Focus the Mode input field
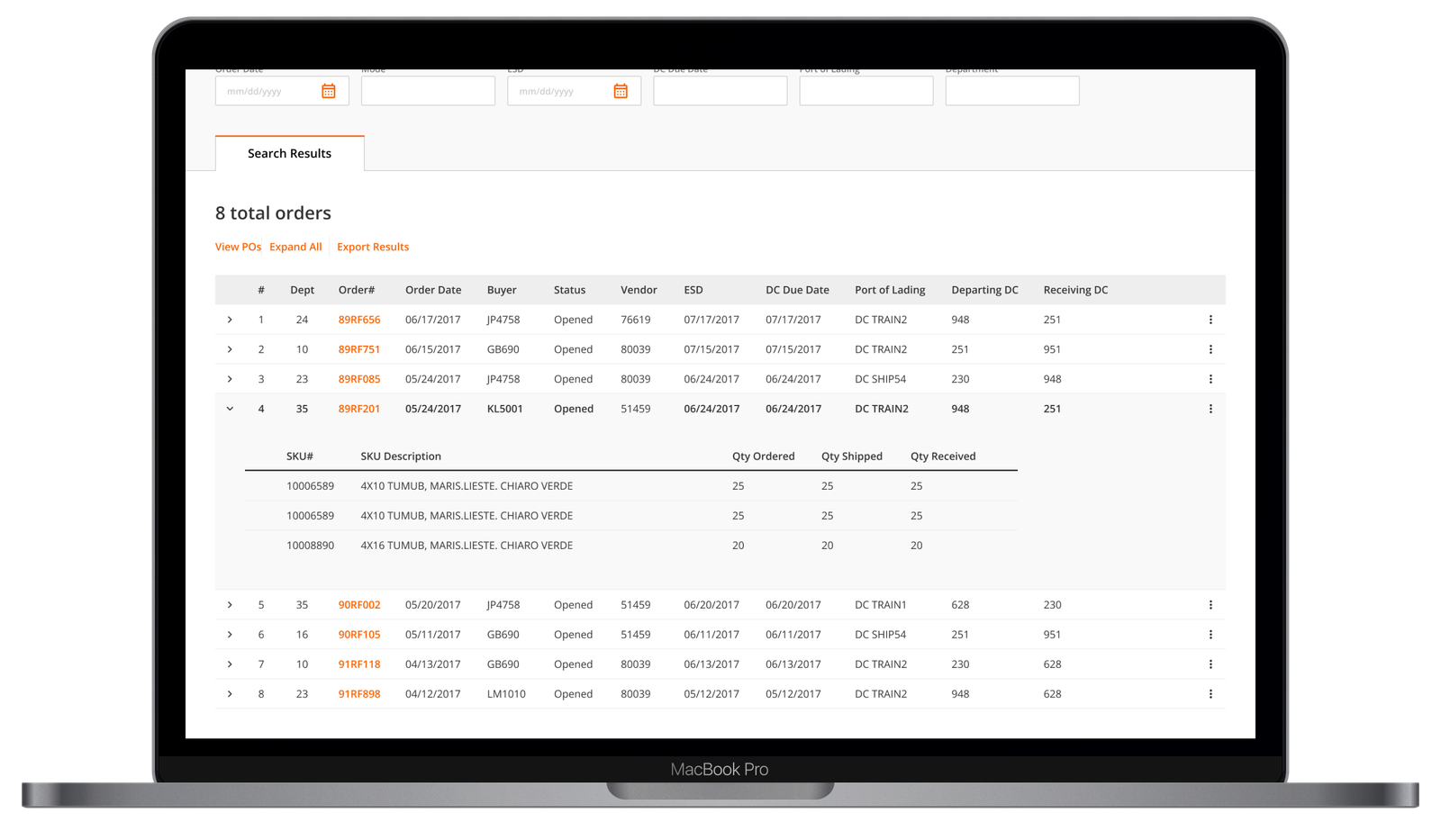Screen dimensions: 1441x840 pos(428,91)
